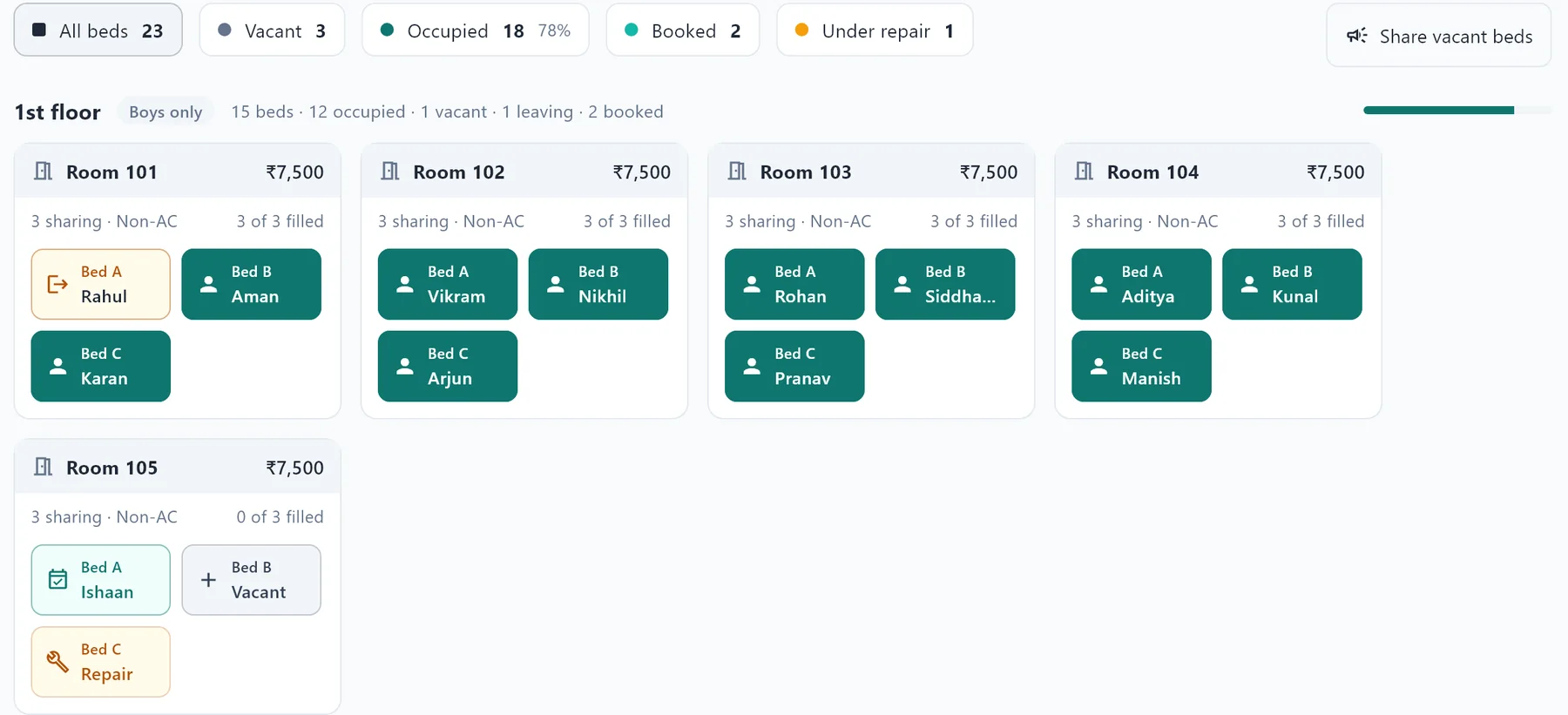Click the door icon beside Room 101

click(x=43, y=172)
